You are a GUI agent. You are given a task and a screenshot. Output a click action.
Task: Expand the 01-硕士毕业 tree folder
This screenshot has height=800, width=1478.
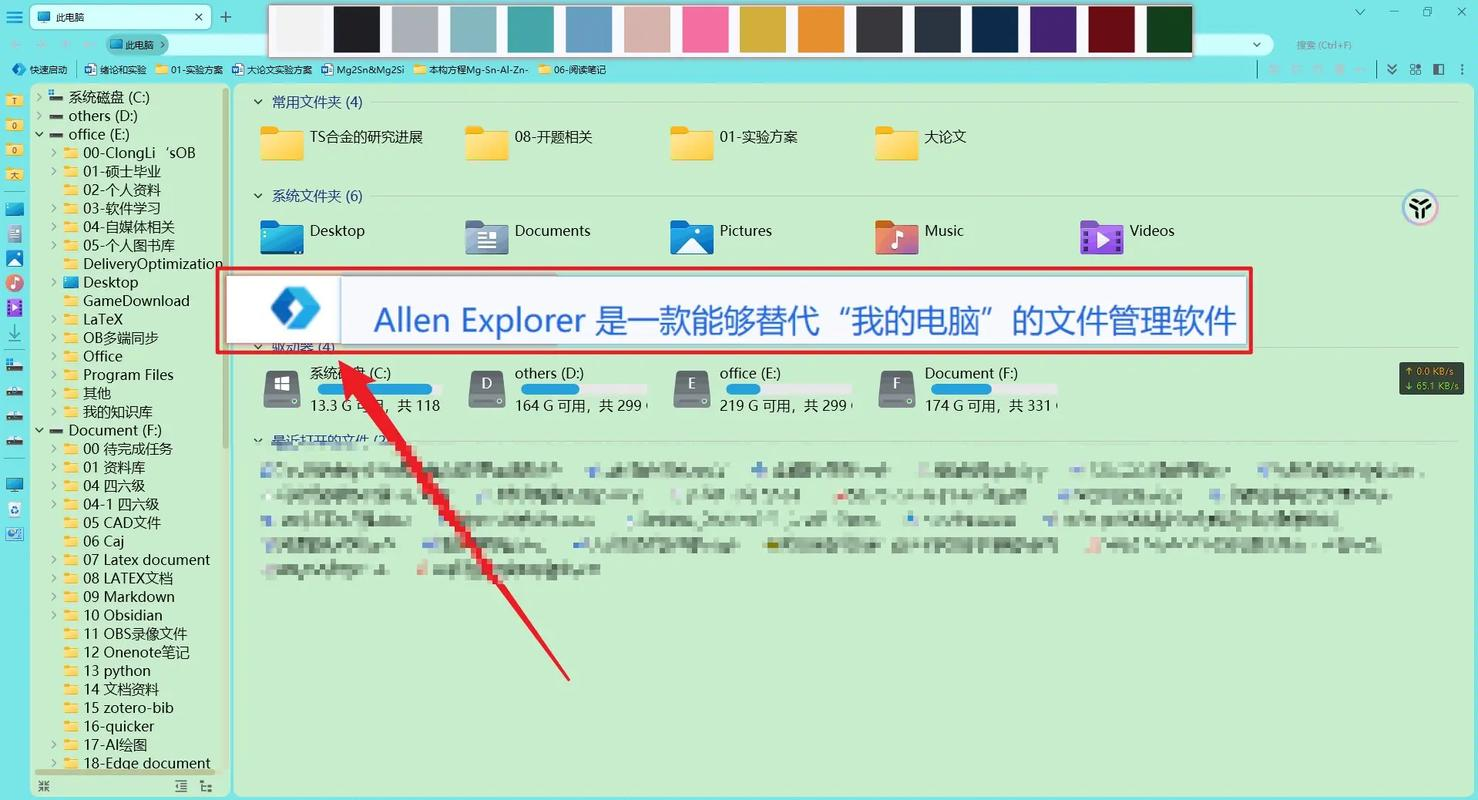(54, 171)
